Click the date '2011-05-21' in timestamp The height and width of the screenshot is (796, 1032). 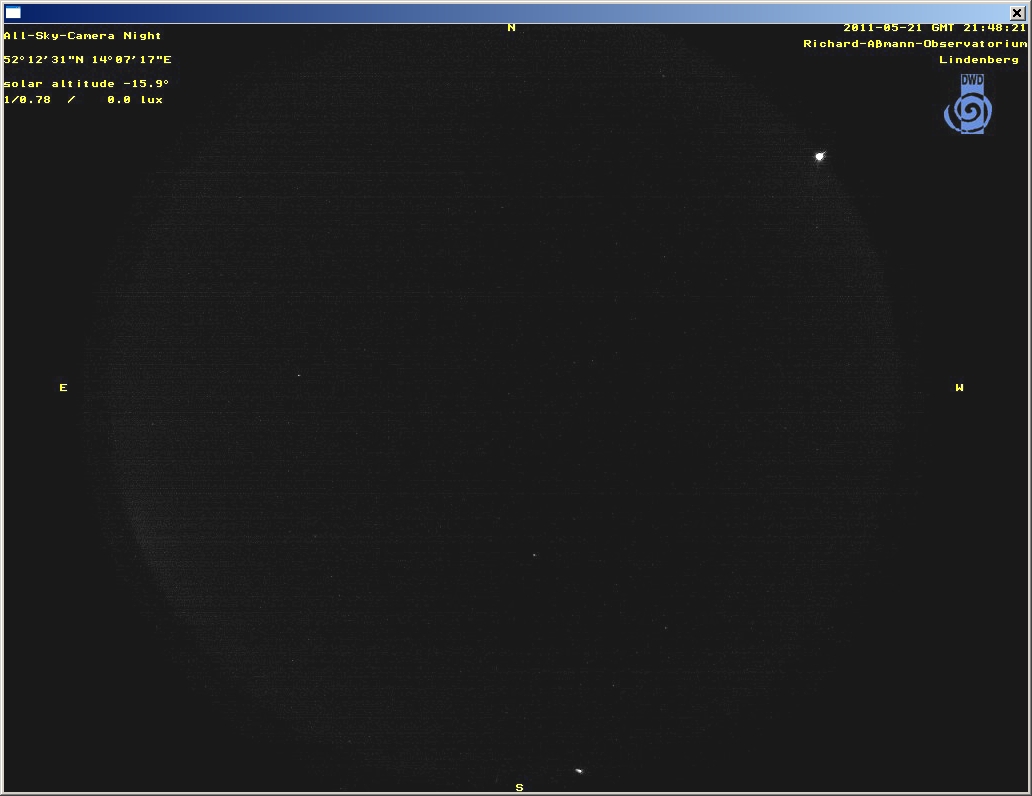click(x=883, y=28)
